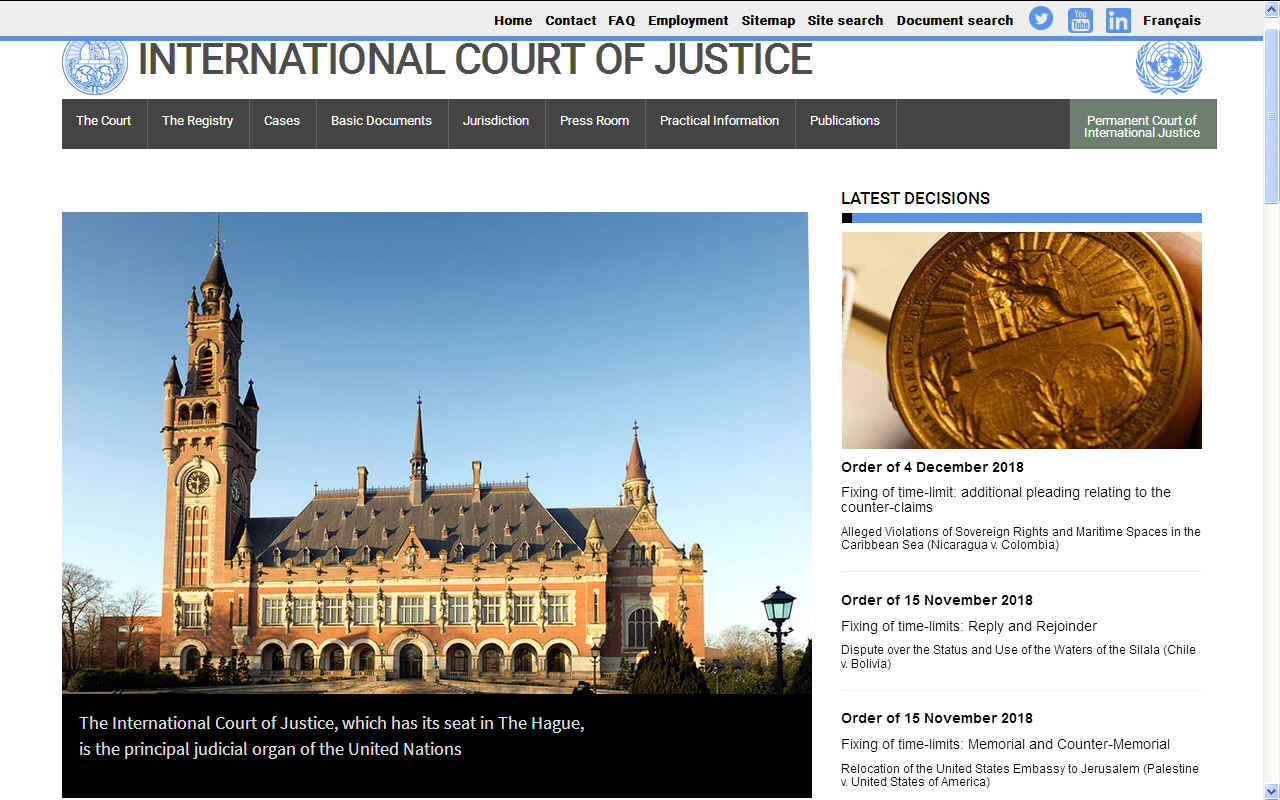
Task: Click the banner caption about The Hague seat
Action: (x=331, y=735)
